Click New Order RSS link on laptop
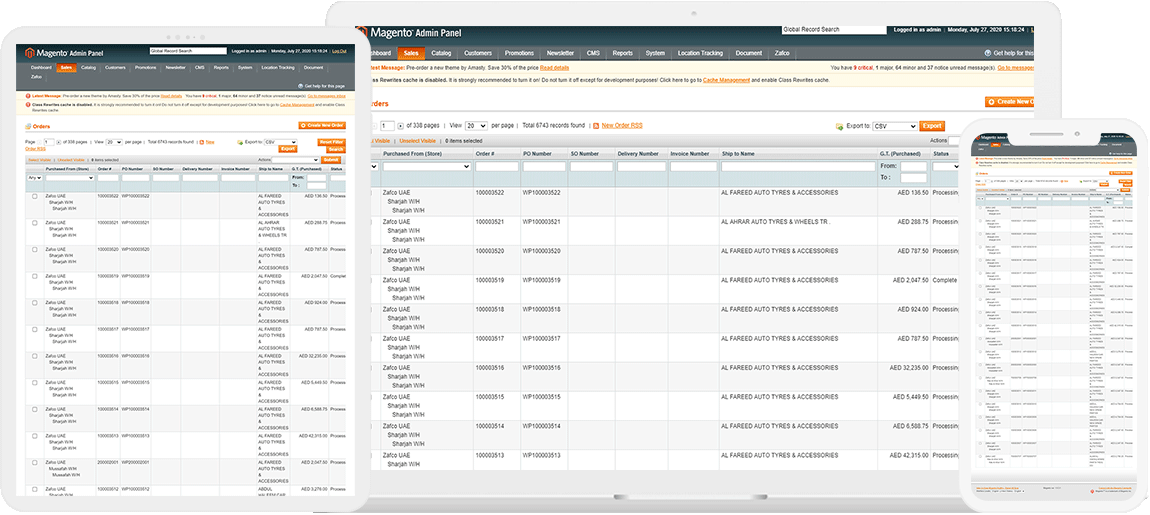This screenshot has height=515, width=1150. 622,125
